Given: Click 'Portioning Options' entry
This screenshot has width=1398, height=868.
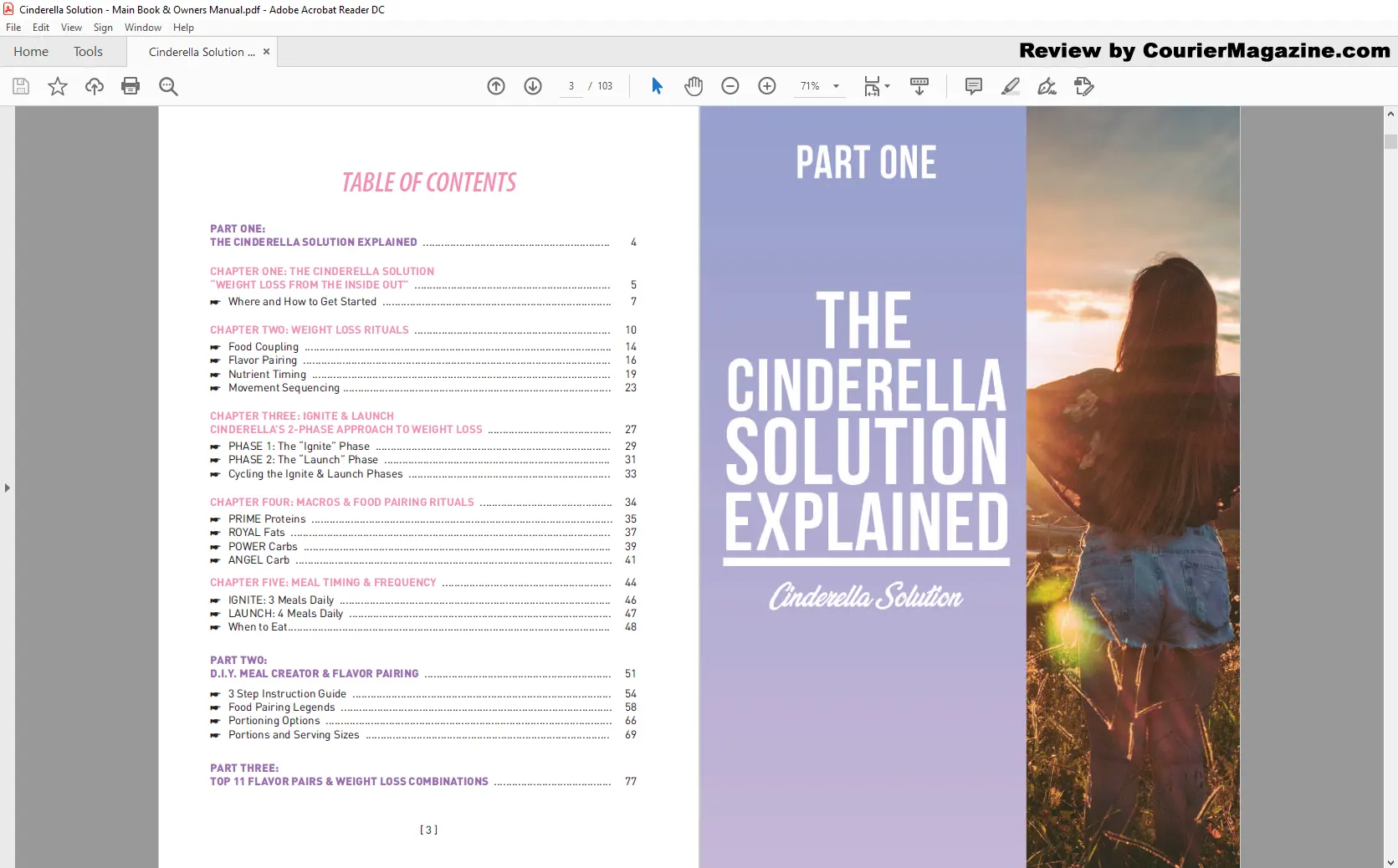Looking at the screenshot, I should pos(274,721).
